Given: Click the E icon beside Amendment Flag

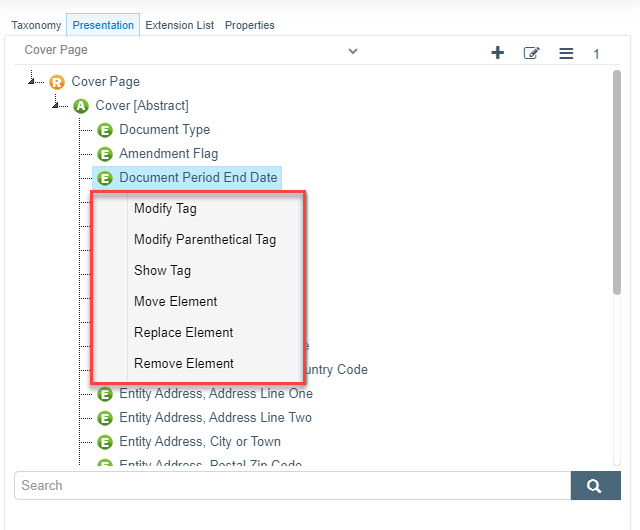Looking at the screenshot, I should (105, 154).
